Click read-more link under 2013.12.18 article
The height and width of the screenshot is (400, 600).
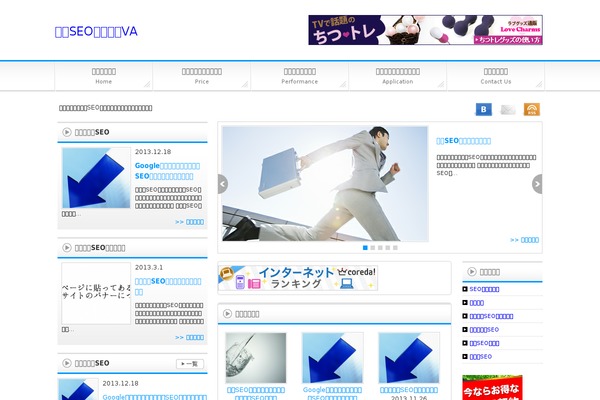pos(189,222)
